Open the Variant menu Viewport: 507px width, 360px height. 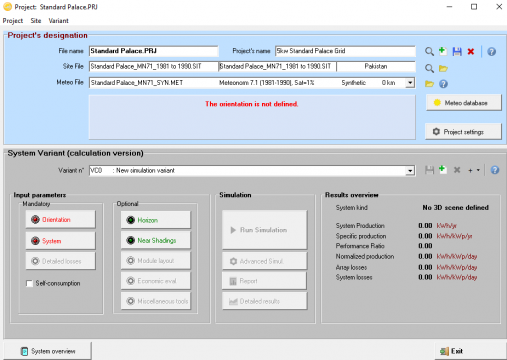[x=58, y=21]
